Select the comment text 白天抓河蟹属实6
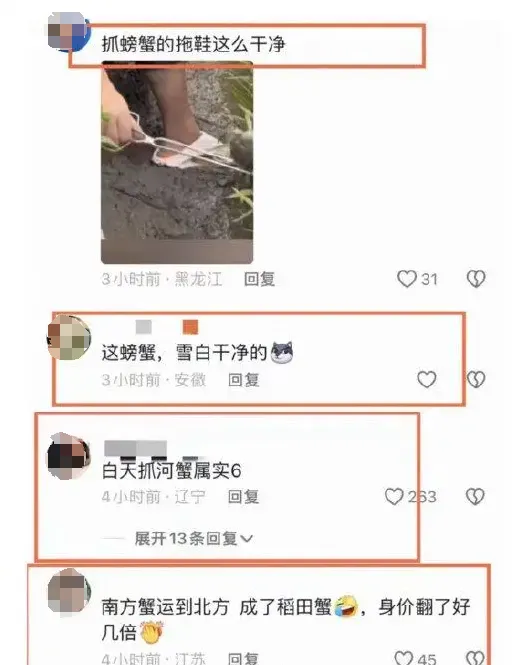 coord(171,471)
